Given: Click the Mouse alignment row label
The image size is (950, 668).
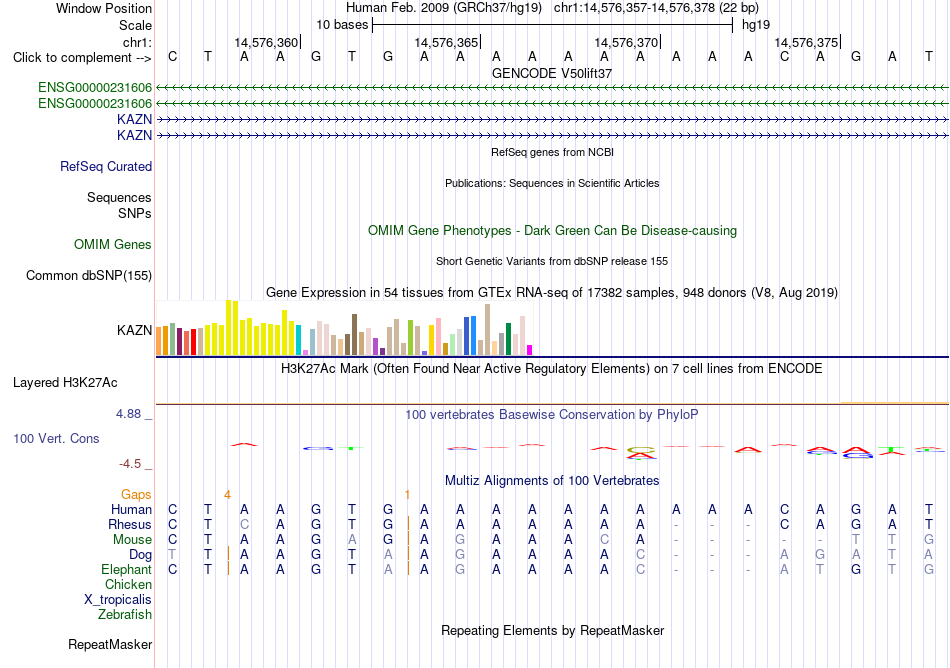Looking at the screenshot, I should pyautogui.click(x=133, y=540).
